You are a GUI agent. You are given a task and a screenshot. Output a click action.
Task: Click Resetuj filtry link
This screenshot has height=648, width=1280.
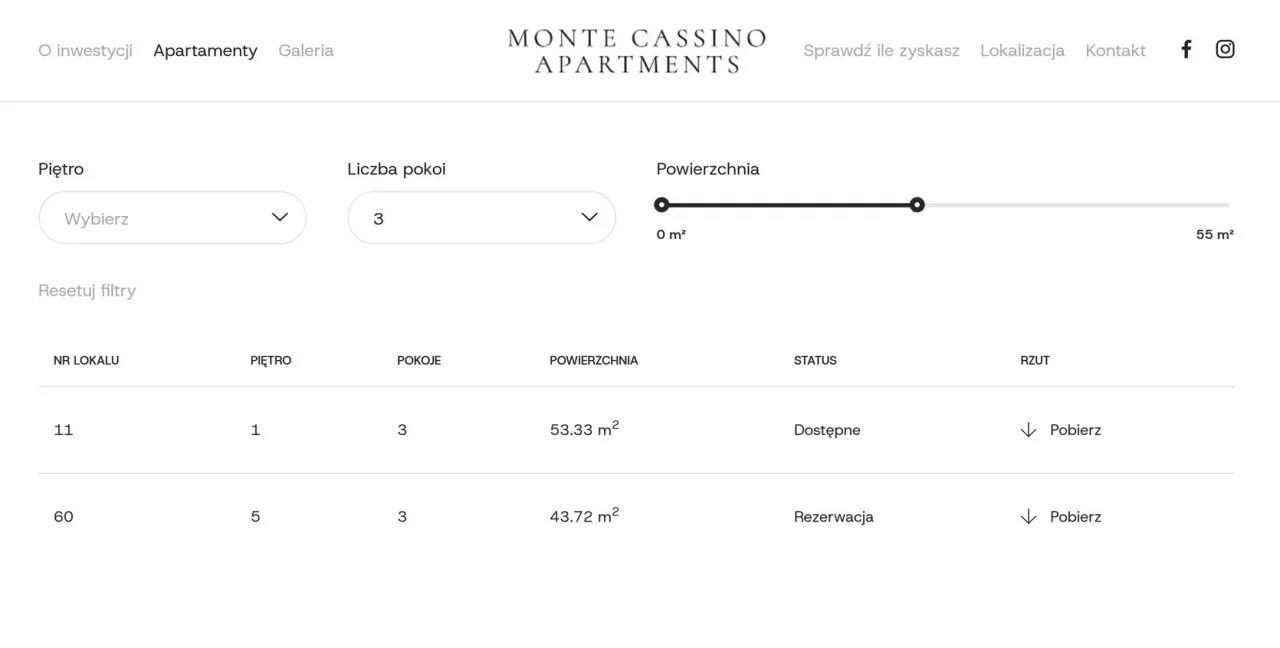[87, 291]
